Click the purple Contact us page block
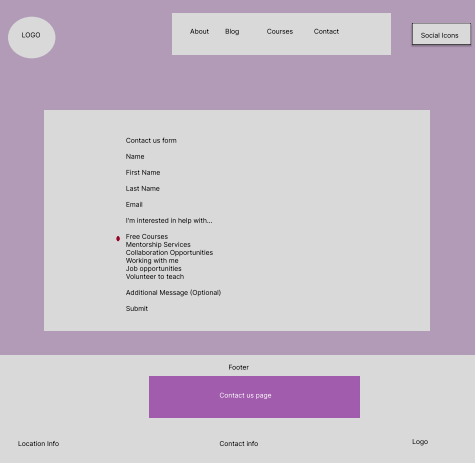Image resolution: width=475 pixels, height=463 pixels. point(254,397)
